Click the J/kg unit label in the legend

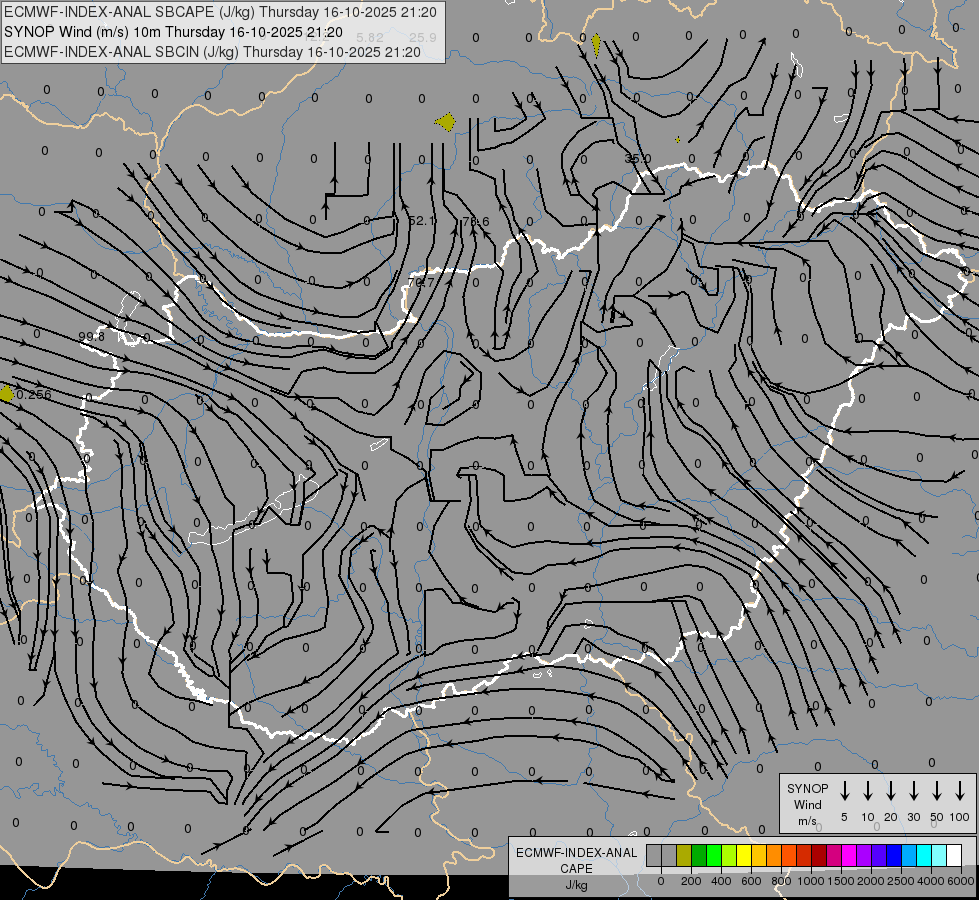coord(577,885)
